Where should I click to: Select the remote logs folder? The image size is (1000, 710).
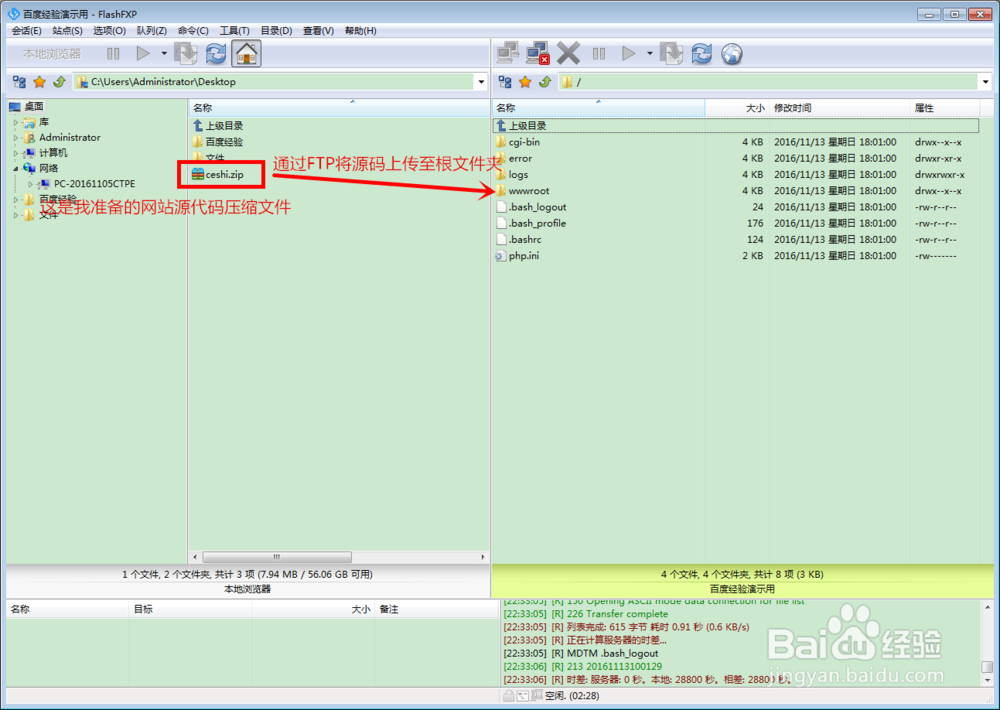pos(518,174)
